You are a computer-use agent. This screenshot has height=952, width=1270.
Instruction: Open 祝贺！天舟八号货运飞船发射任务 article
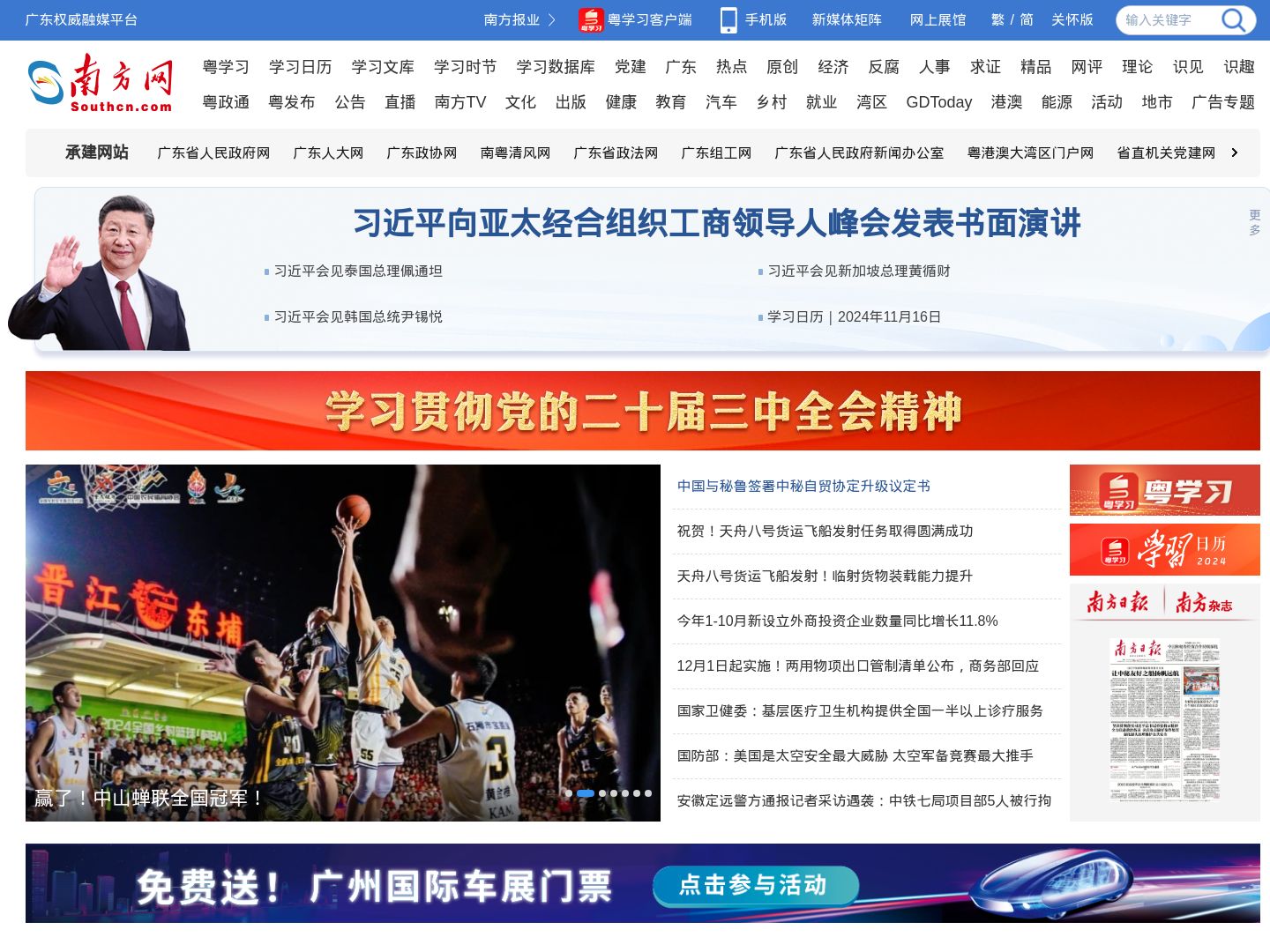pos(825,531)
